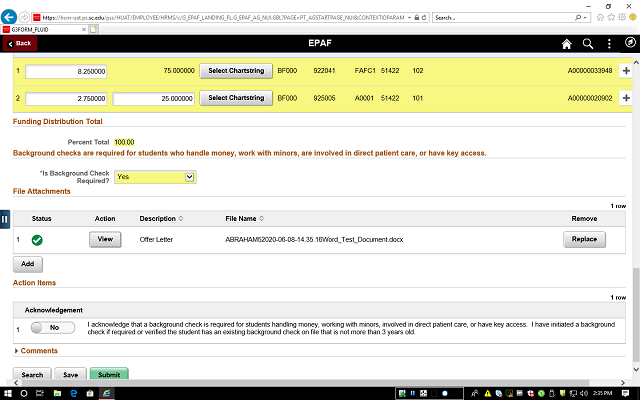Click the IE smiley feedback icon
The height and width of the screenshot is (400, 640).
point(633,17)
